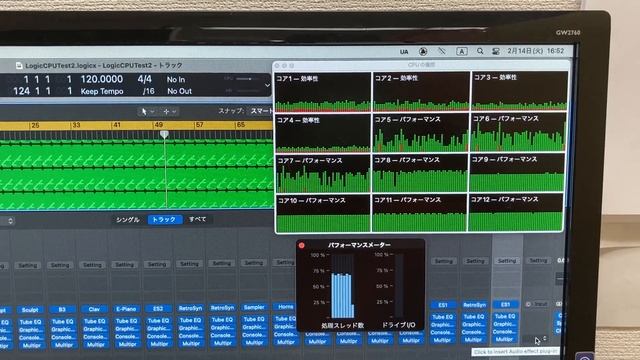Open the Keep Tempo mode menu
Image resolution: width=640 pixels, height=360 pixels.
tap(102, 91)
